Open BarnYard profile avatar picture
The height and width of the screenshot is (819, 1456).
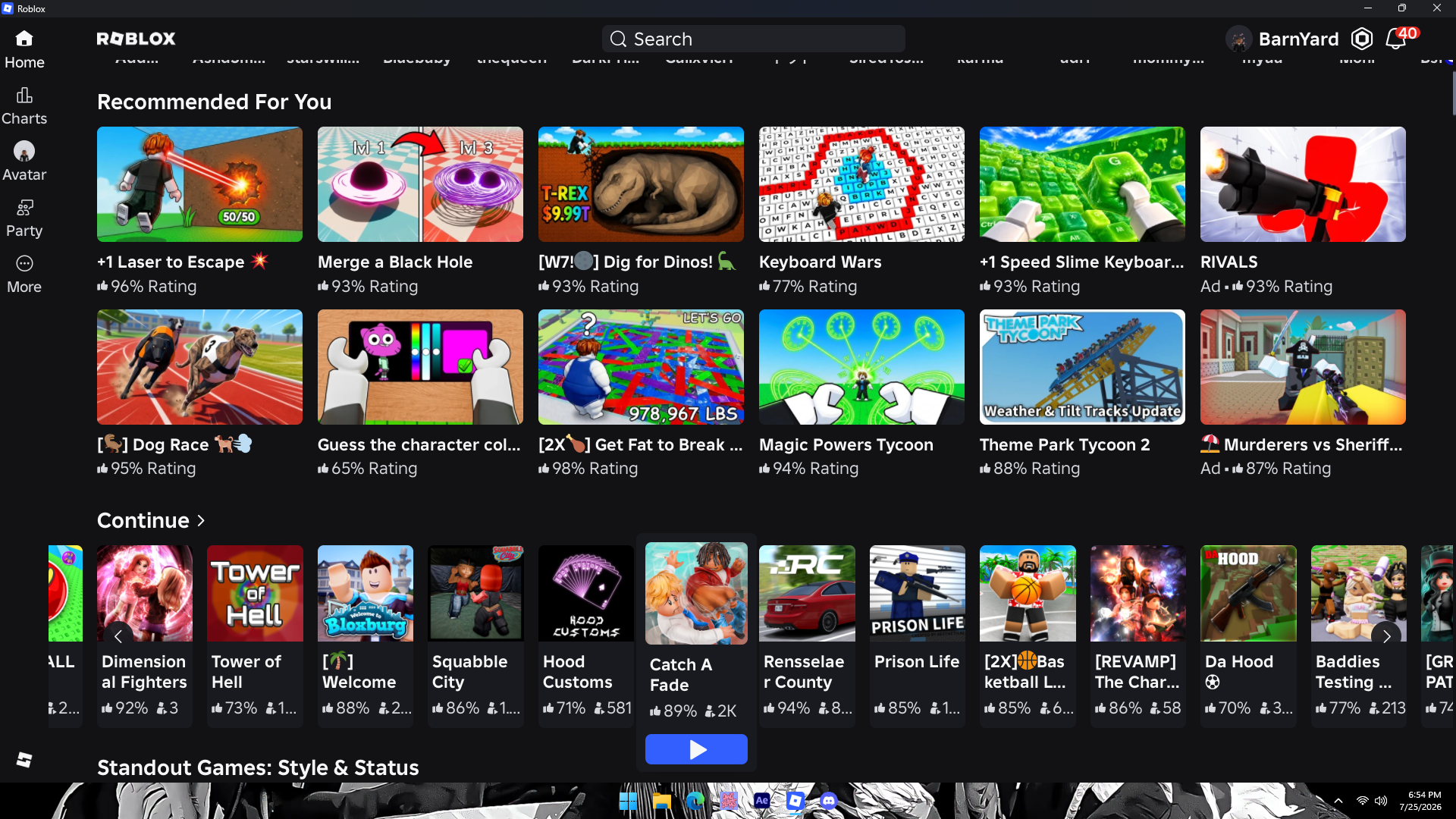click(x=1238, y=39)
